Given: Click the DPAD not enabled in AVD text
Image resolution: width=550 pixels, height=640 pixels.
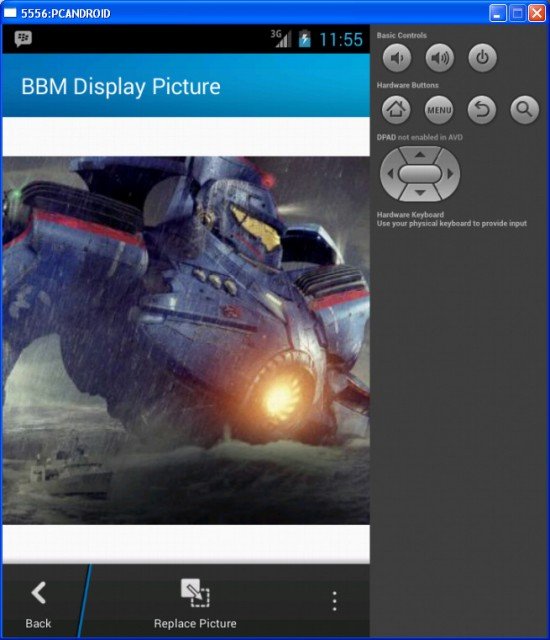Looking at the screenshot, I should click(420, 137).
